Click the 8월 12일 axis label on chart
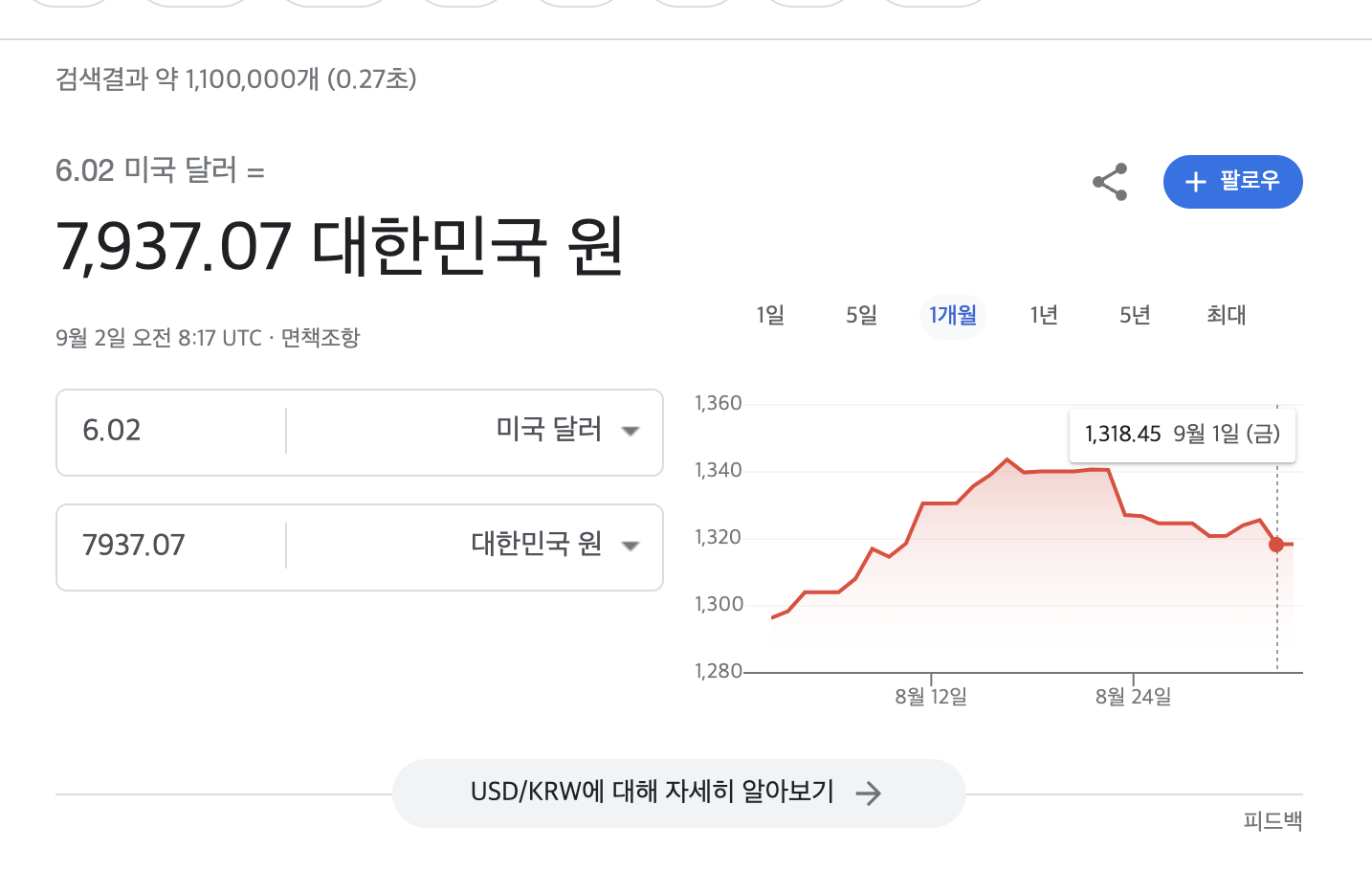Viewport: 1372px width, 894px height. 931,696
